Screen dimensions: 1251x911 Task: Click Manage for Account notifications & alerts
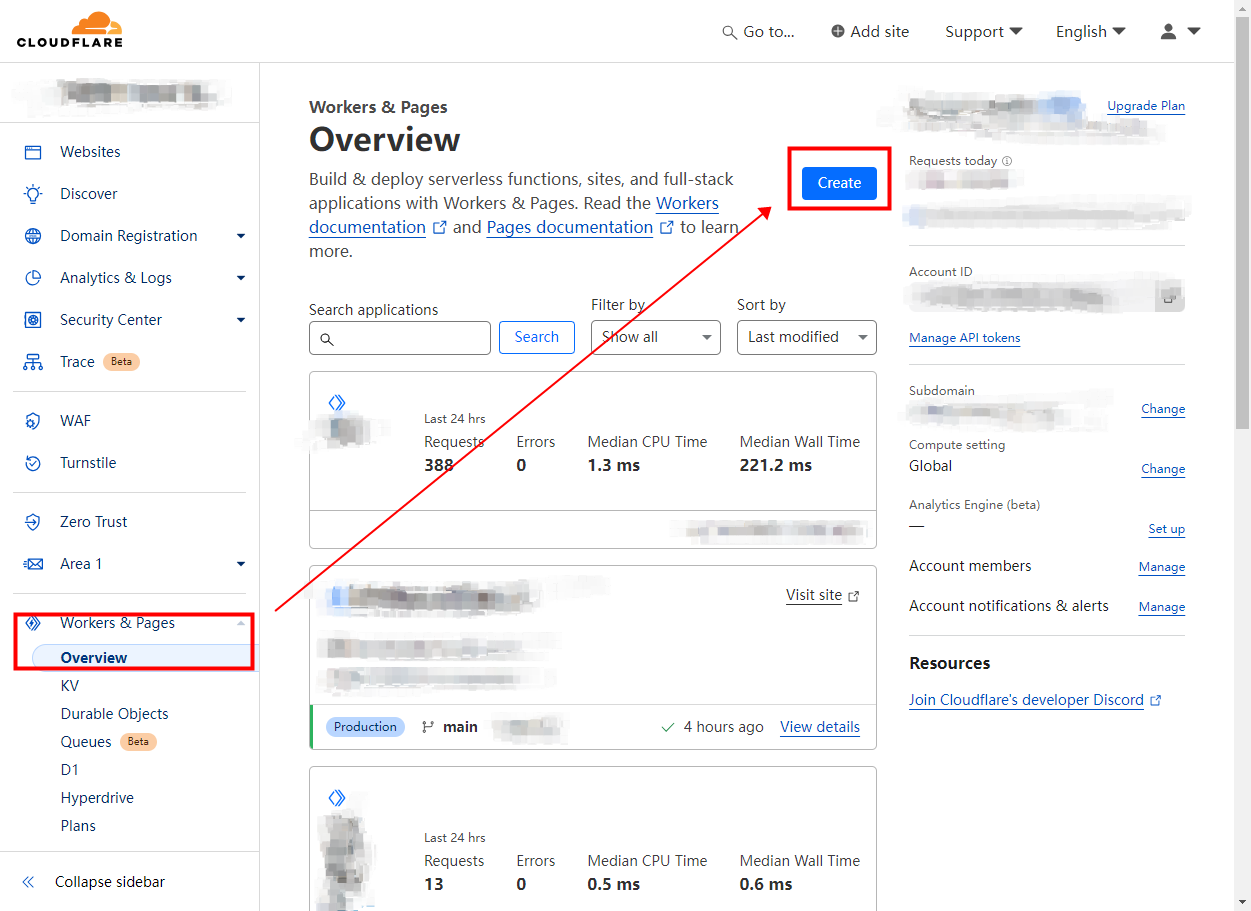click(x=1162, y=607)
